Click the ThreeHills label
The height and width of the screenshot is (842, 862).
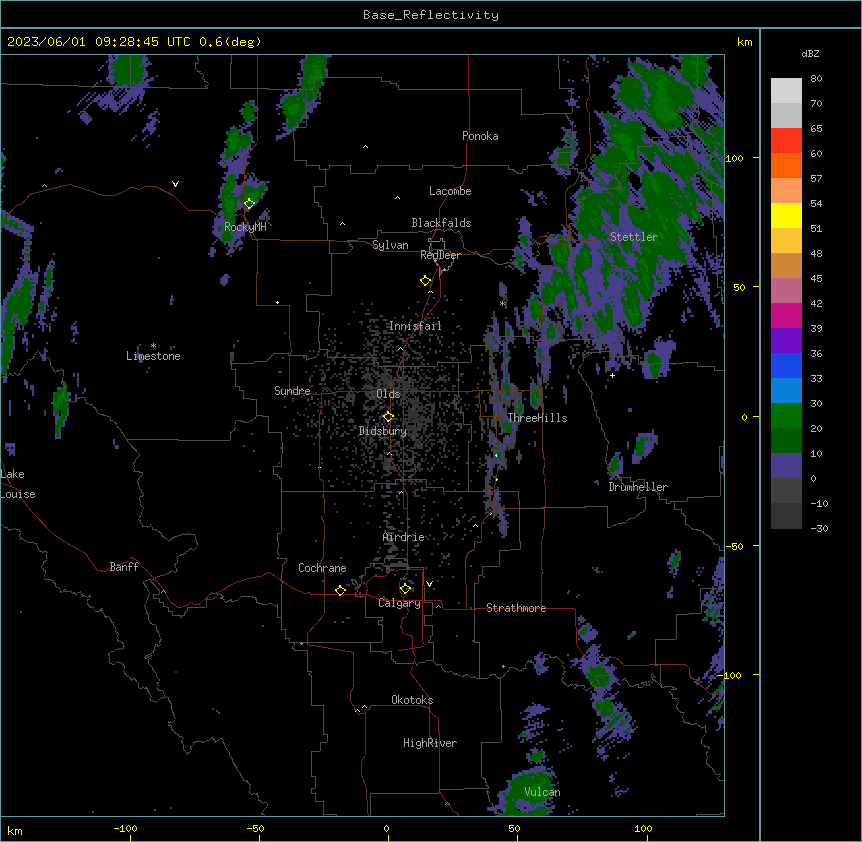tap(537, 418)
